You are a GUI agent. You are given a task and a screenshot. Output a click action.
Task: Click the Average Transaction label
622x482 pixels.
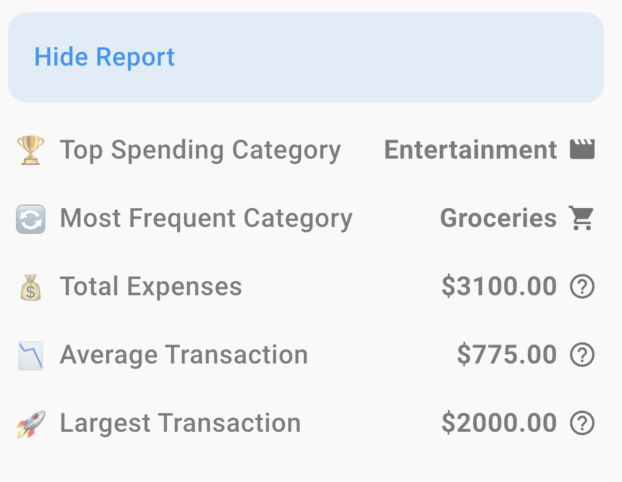(184, 355)
